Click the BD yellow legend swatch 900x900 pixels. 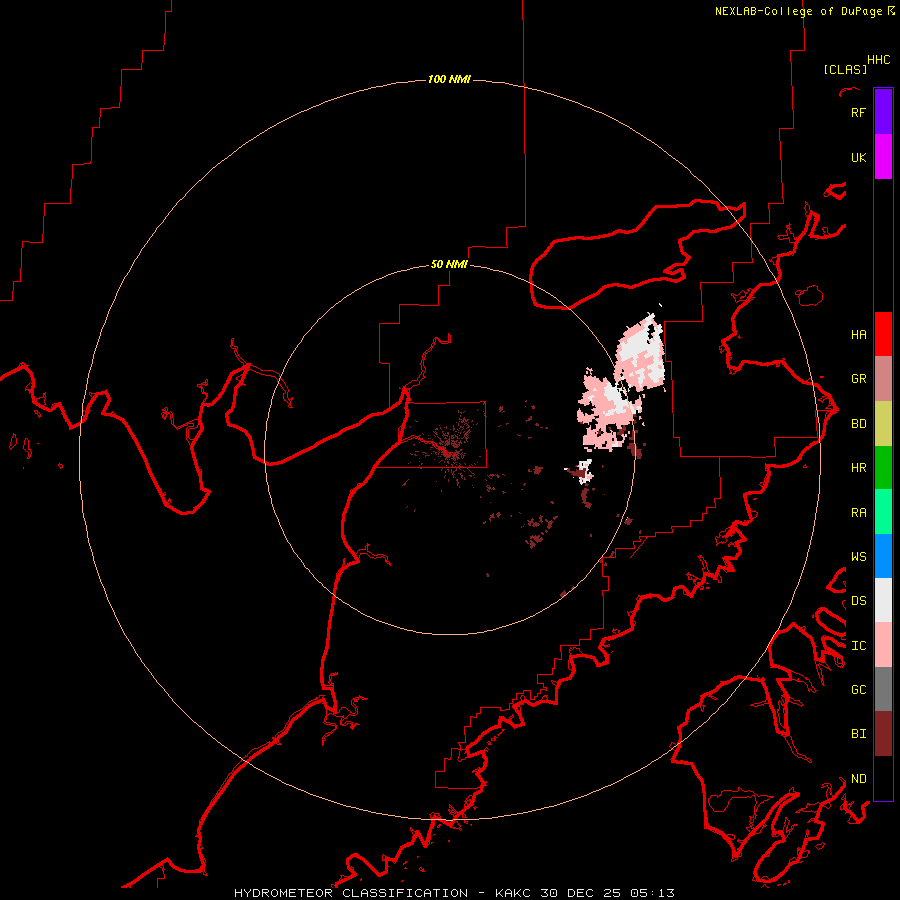[883, 424]
